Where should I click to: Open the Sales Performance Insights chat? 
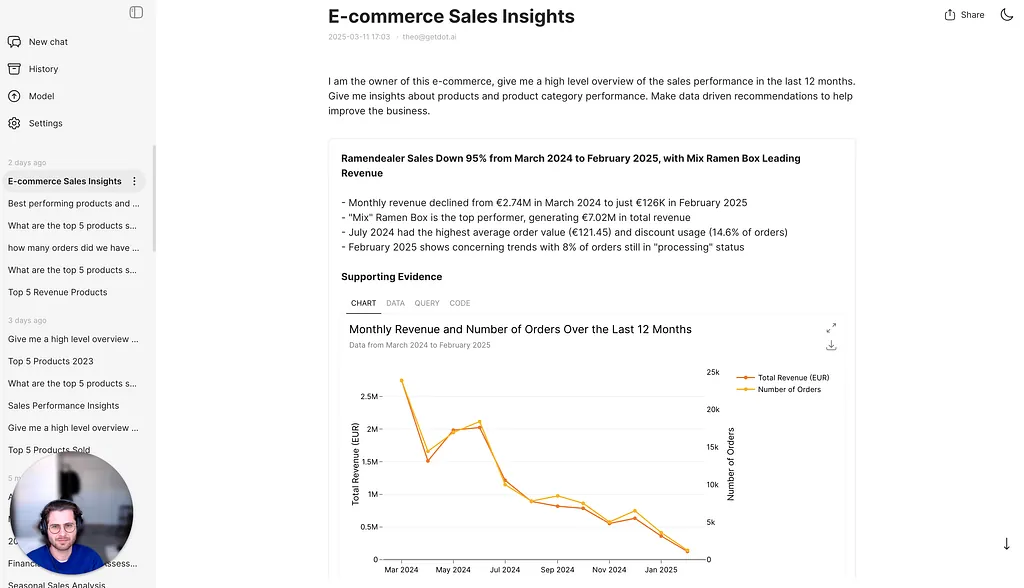point(63,405)
